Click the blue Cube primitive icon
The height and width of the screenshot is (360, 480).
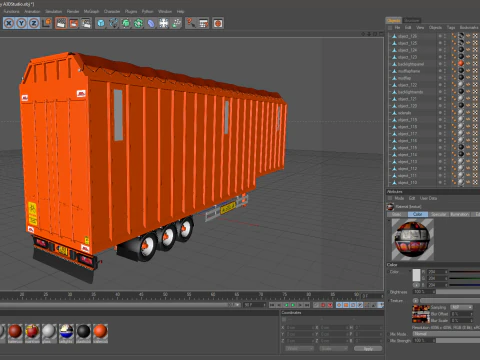(101, 23)
